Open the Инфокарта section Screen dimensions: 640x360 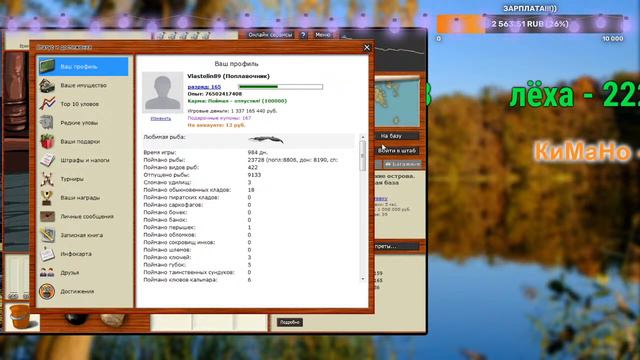pyautogui.click(x=83, y=254)
